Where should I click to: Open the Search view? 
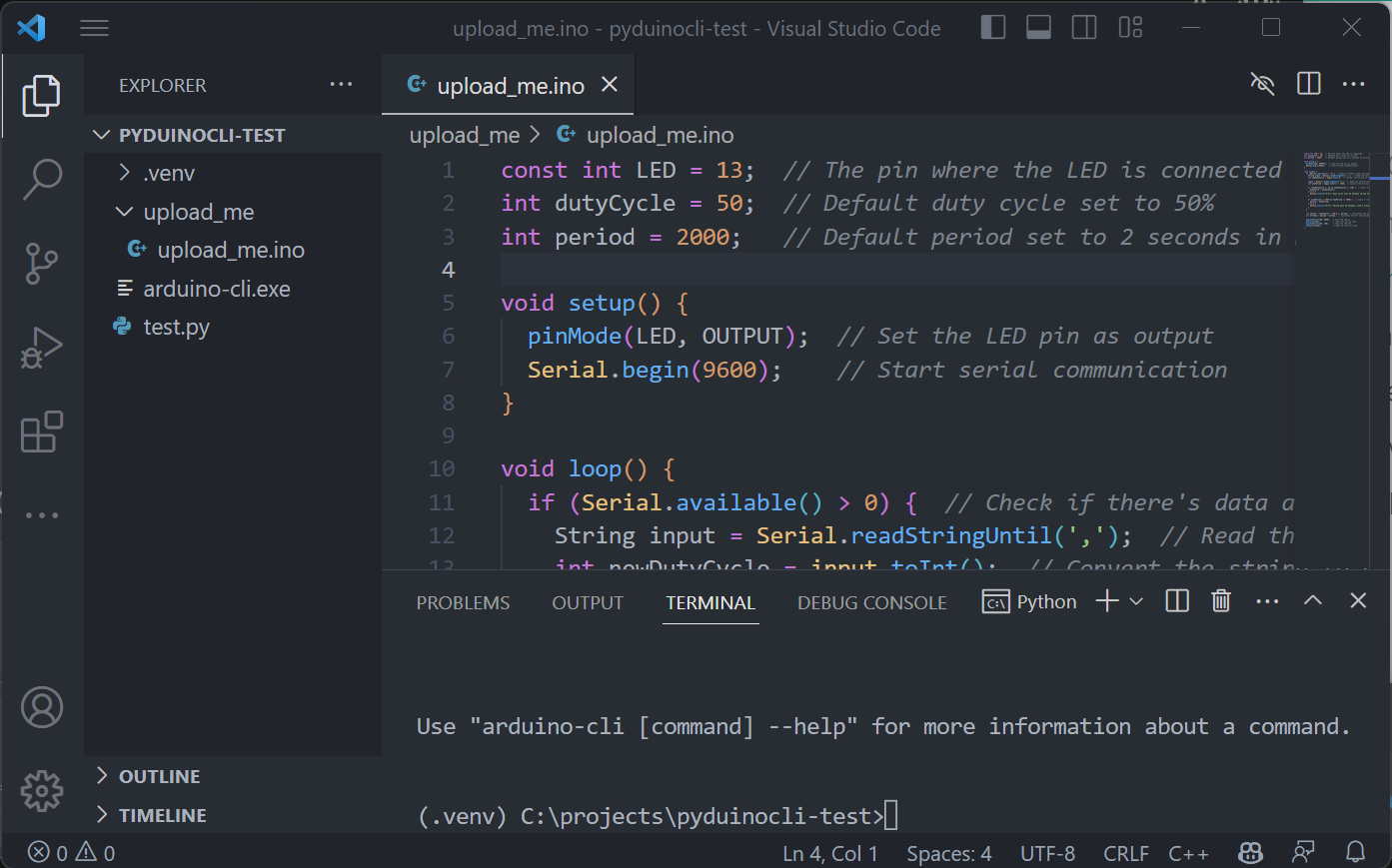[x=42, y=180]
